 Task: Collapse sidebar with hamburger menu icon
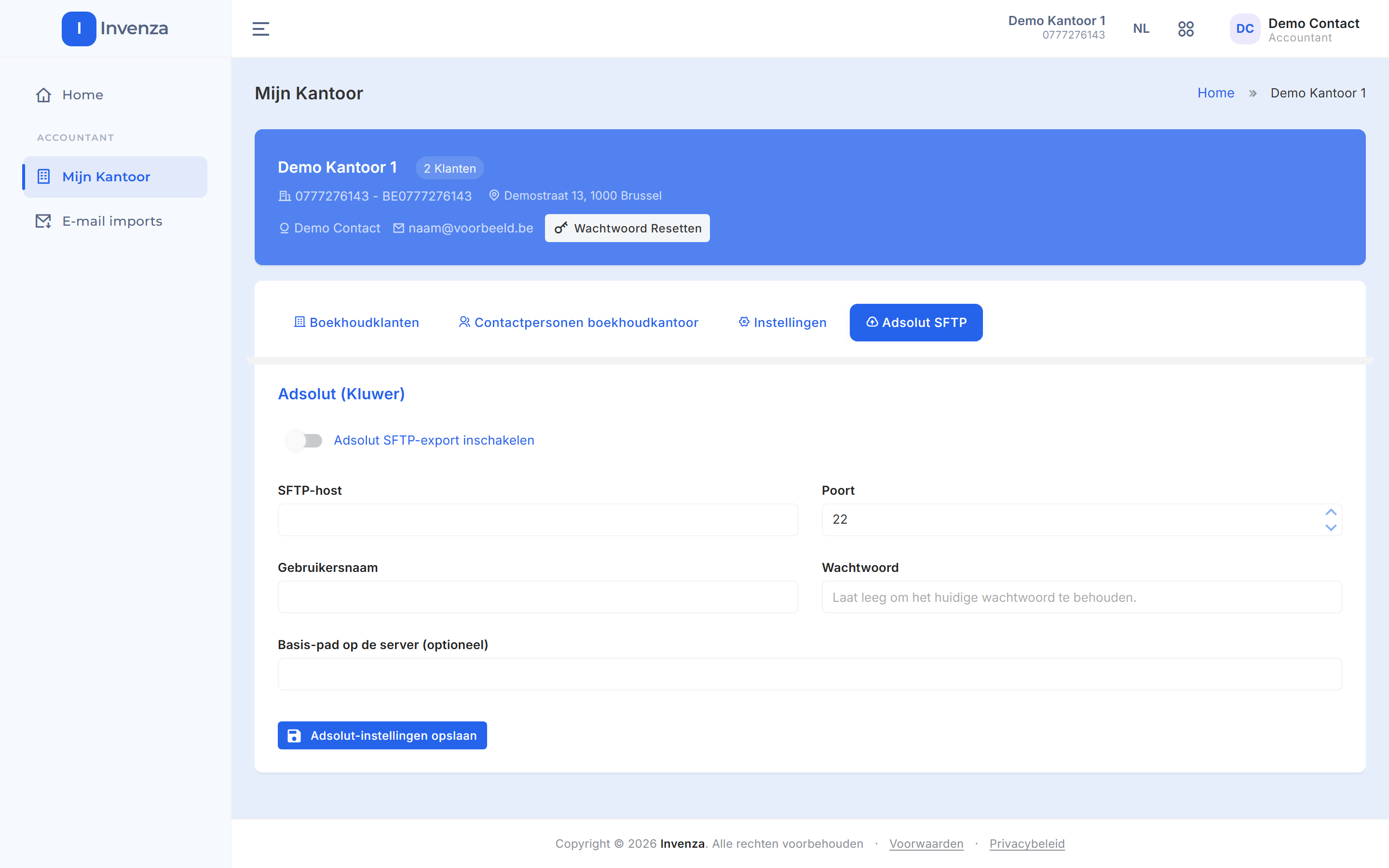coord(260,29)
